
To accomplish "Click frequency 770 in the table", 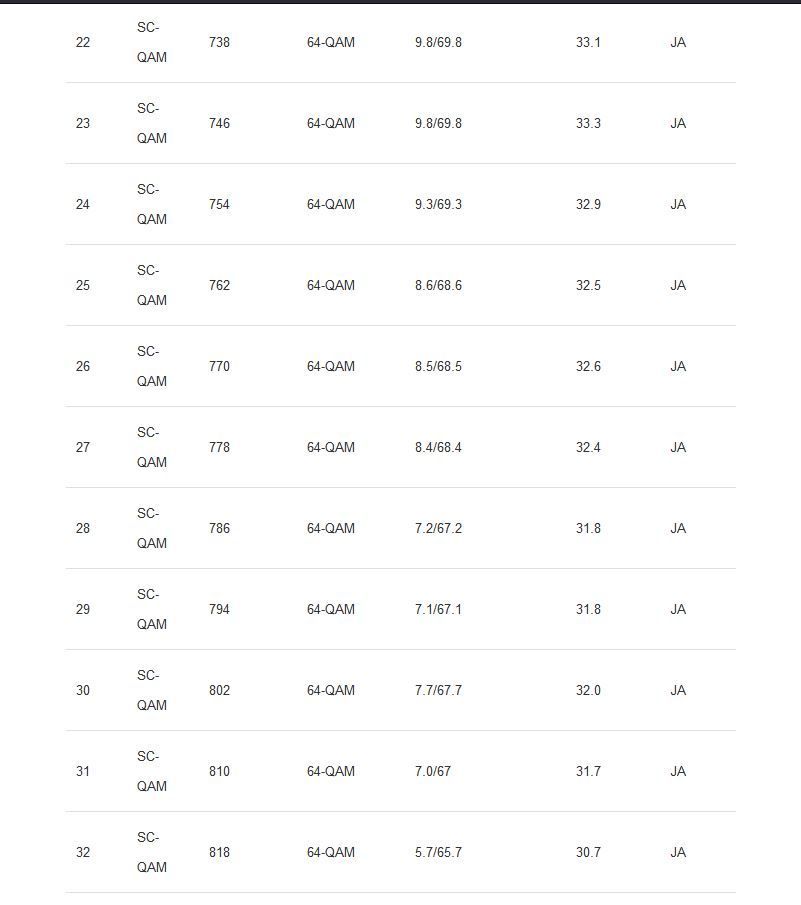I will point(219,367).
